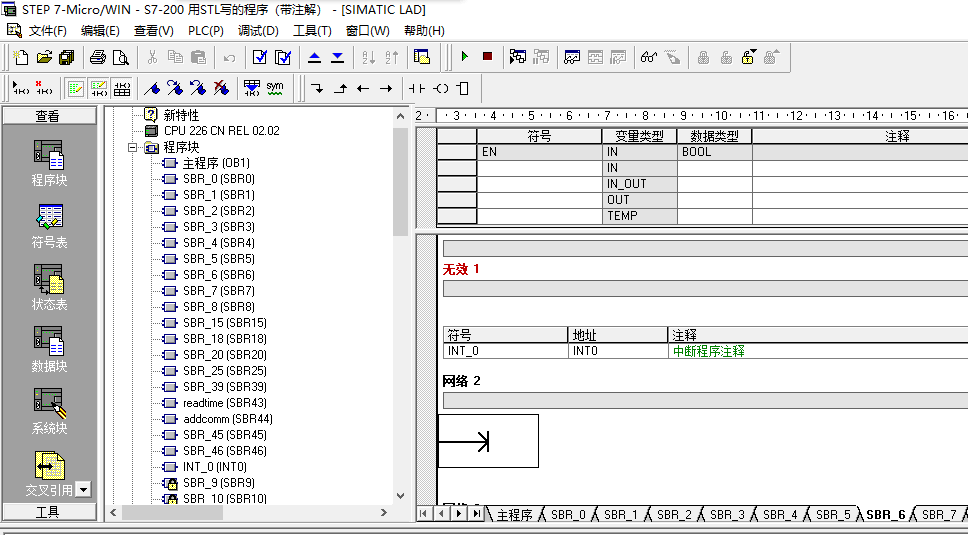
Task: Click the 工具 bar at panel bottom
Action: [47, 511]
